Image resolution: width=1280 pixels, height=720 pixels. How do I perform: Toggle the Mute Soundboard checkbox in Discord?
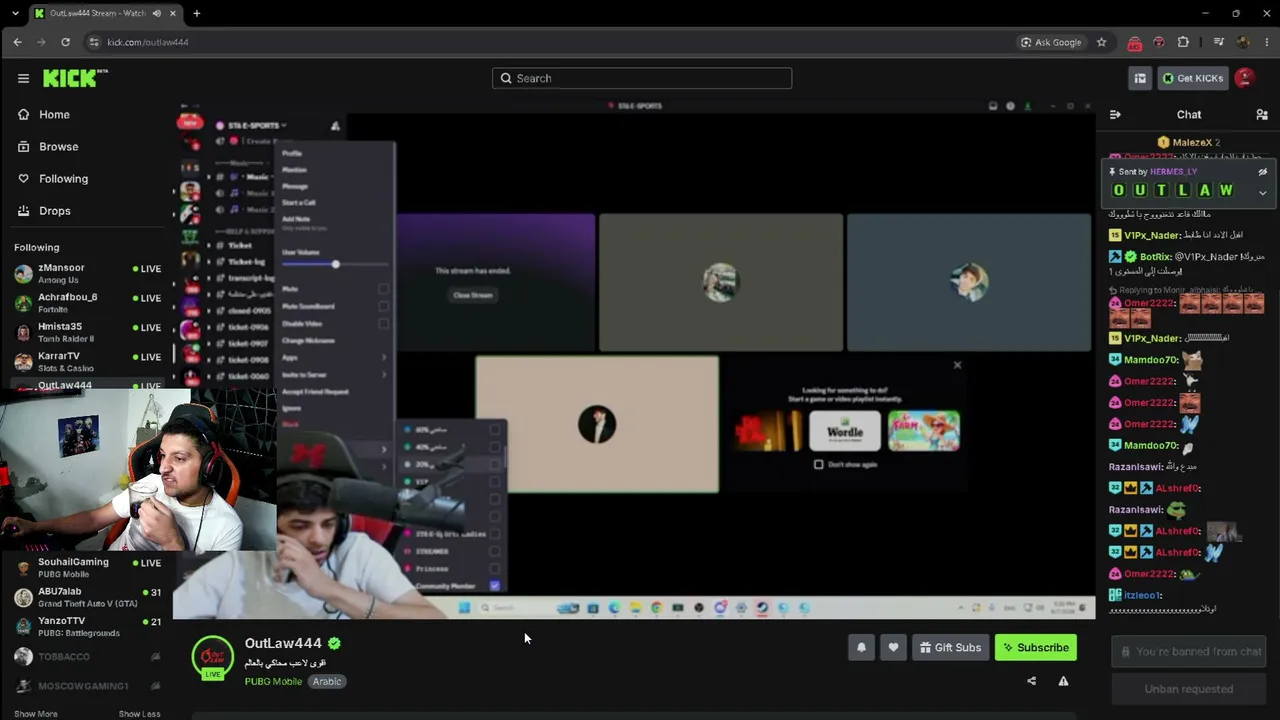point(383,306)
